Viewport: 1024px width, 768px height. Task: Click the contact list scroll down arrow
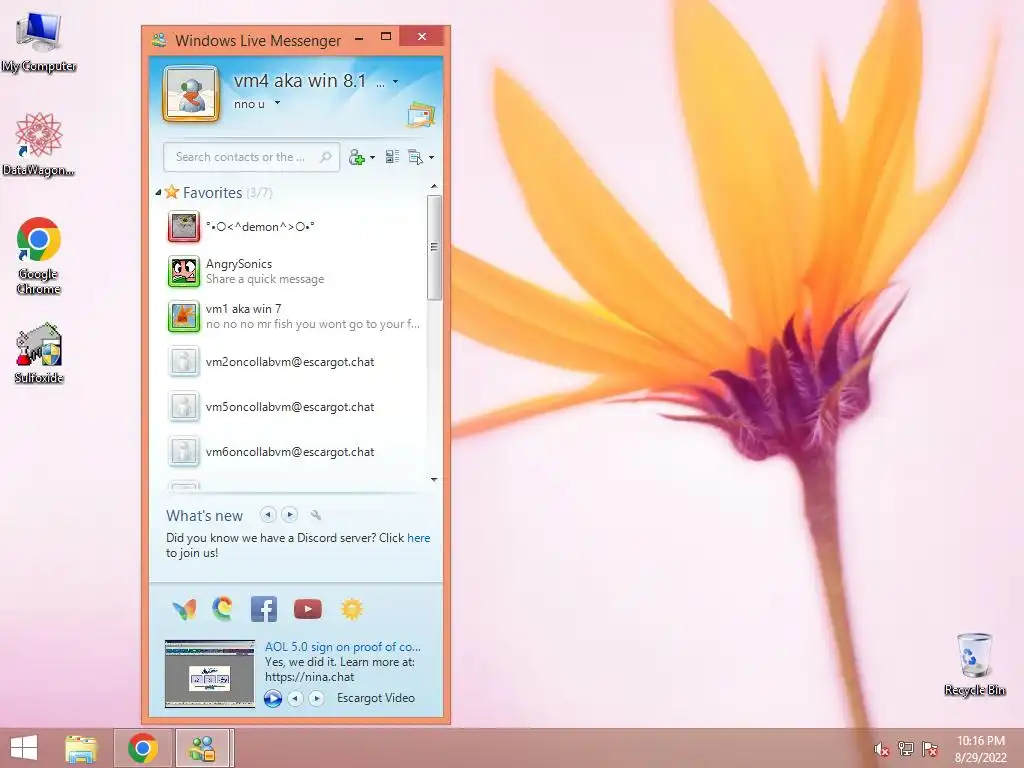pyautogui.click(x=434, y=479)
